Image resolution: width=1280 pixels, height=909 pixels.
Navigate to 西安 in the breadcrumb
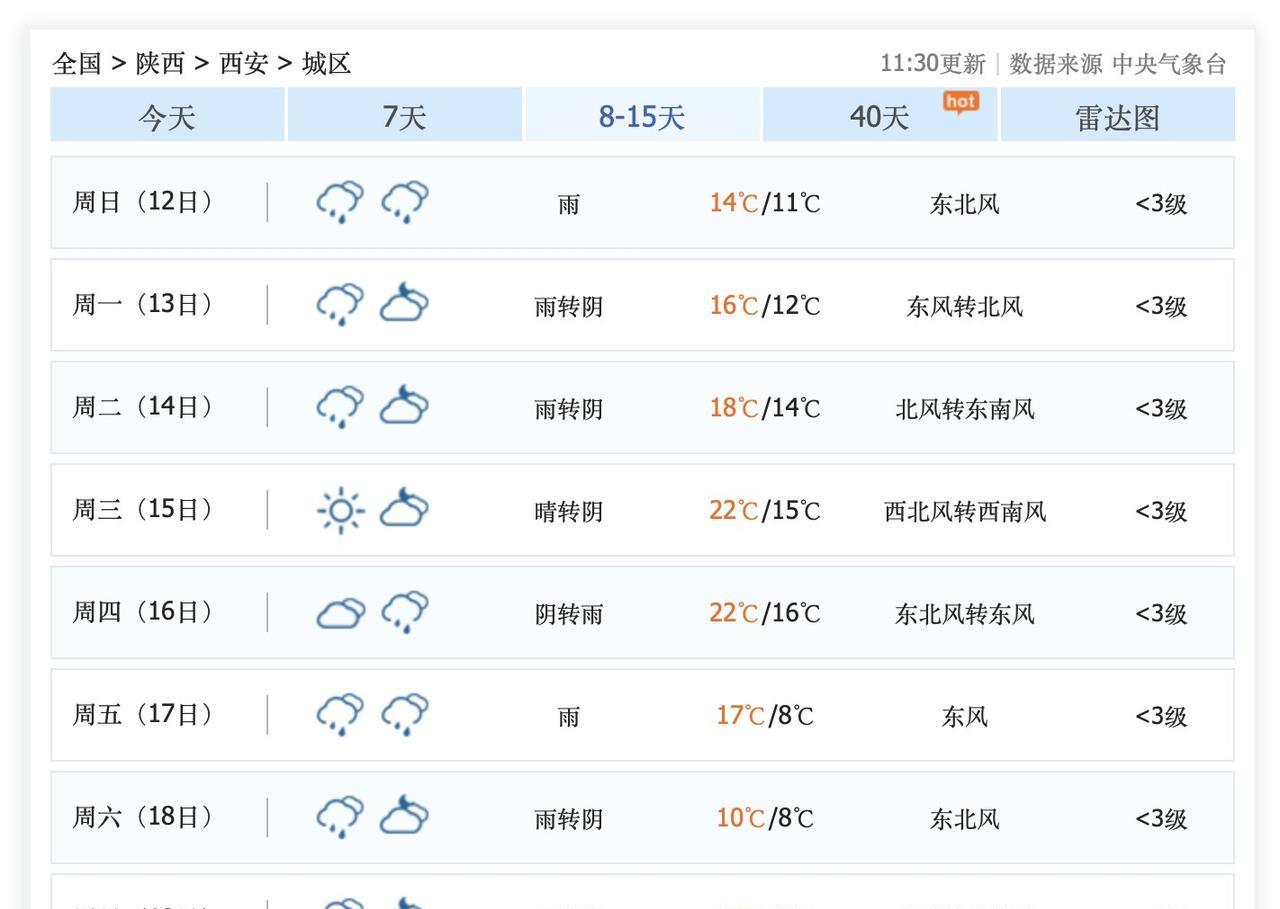tap(244, 64)
